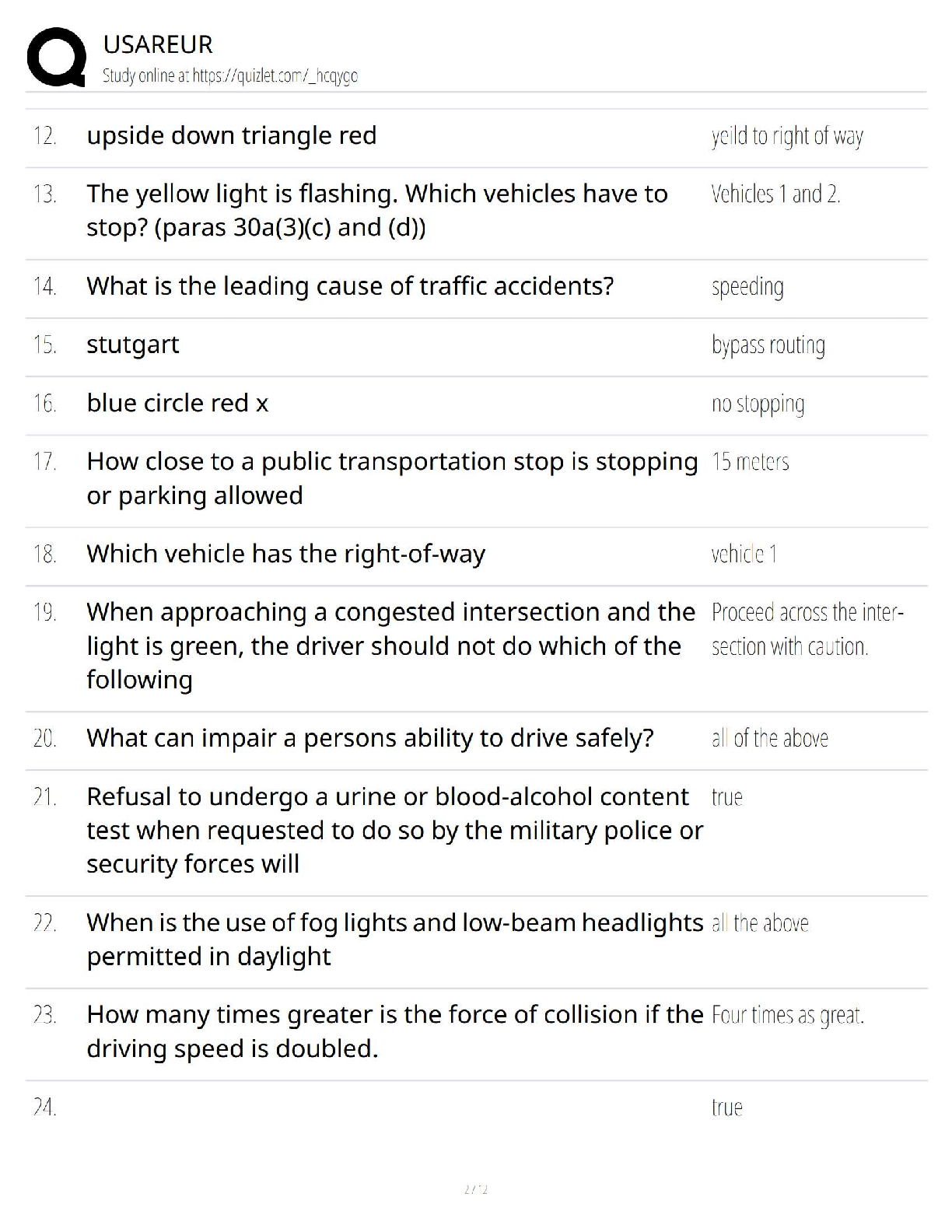Screen dimensions: 952x1232
Task: Click the '15 meters' answer
Action: tap(751, 462)
